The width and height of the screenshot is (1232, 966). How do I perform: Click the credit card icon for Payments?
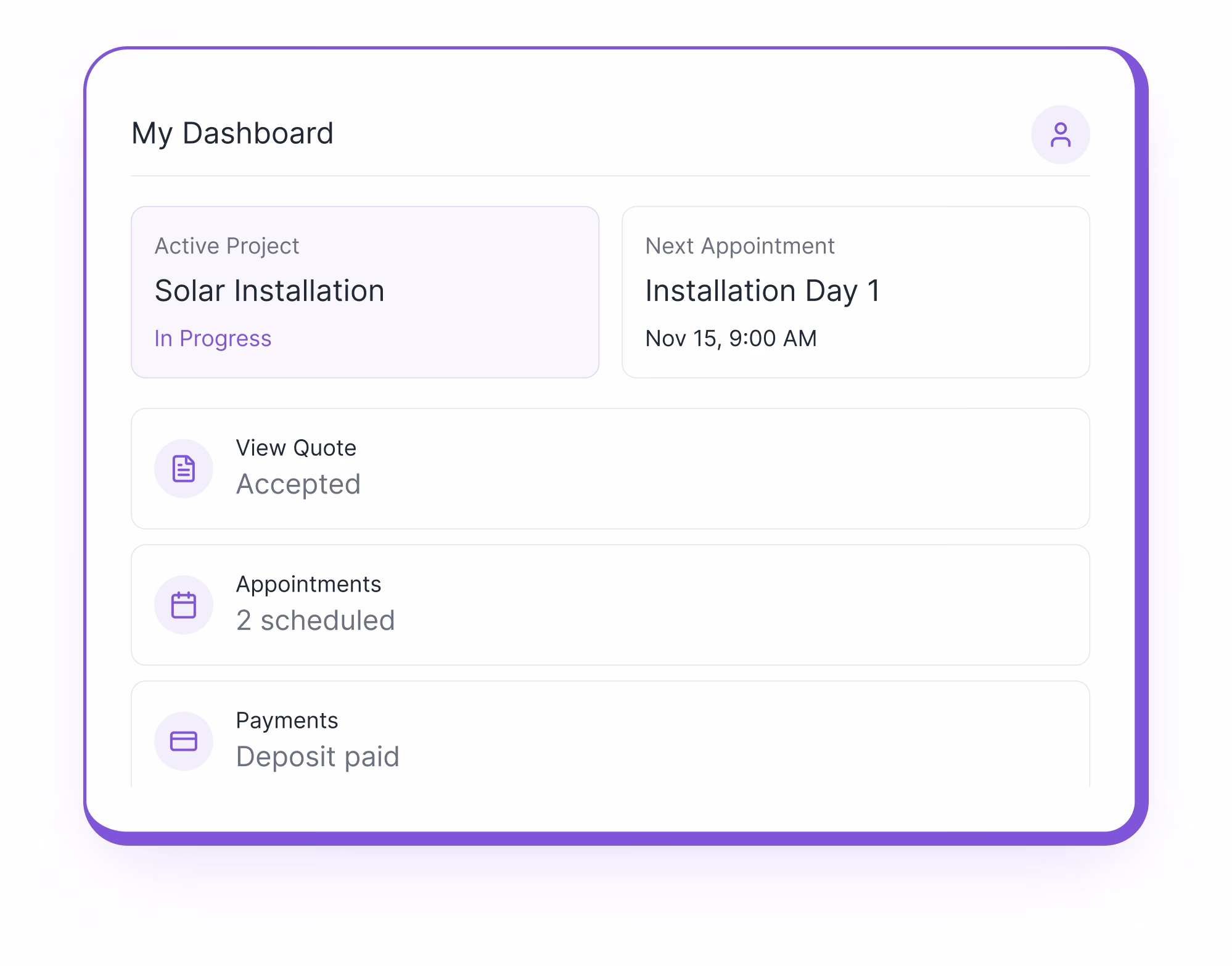point(184,740)
